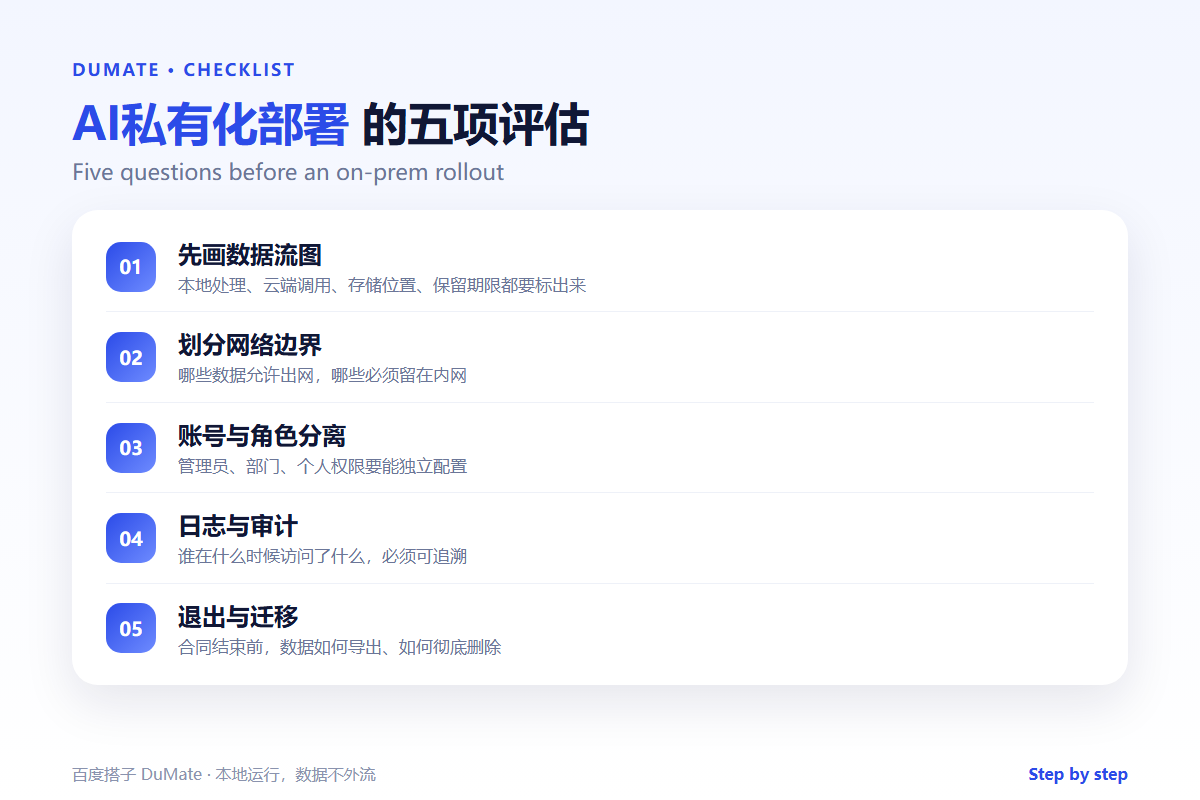Click the 03 number badge
Viewport: 1200px width, 800px height.
point(131,448)
